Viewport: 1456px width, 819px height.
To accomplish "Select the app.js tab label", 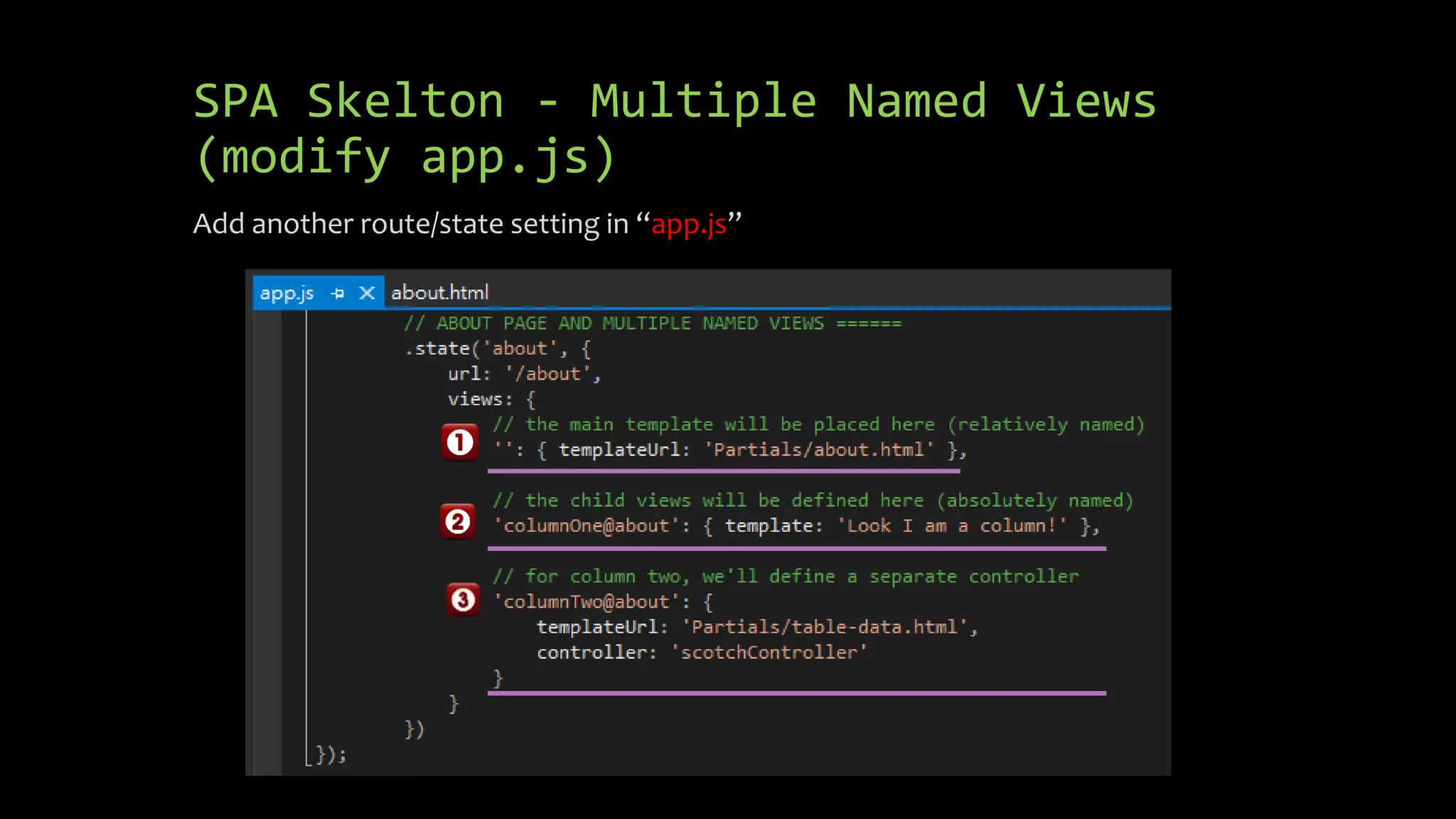I will 287,293.
